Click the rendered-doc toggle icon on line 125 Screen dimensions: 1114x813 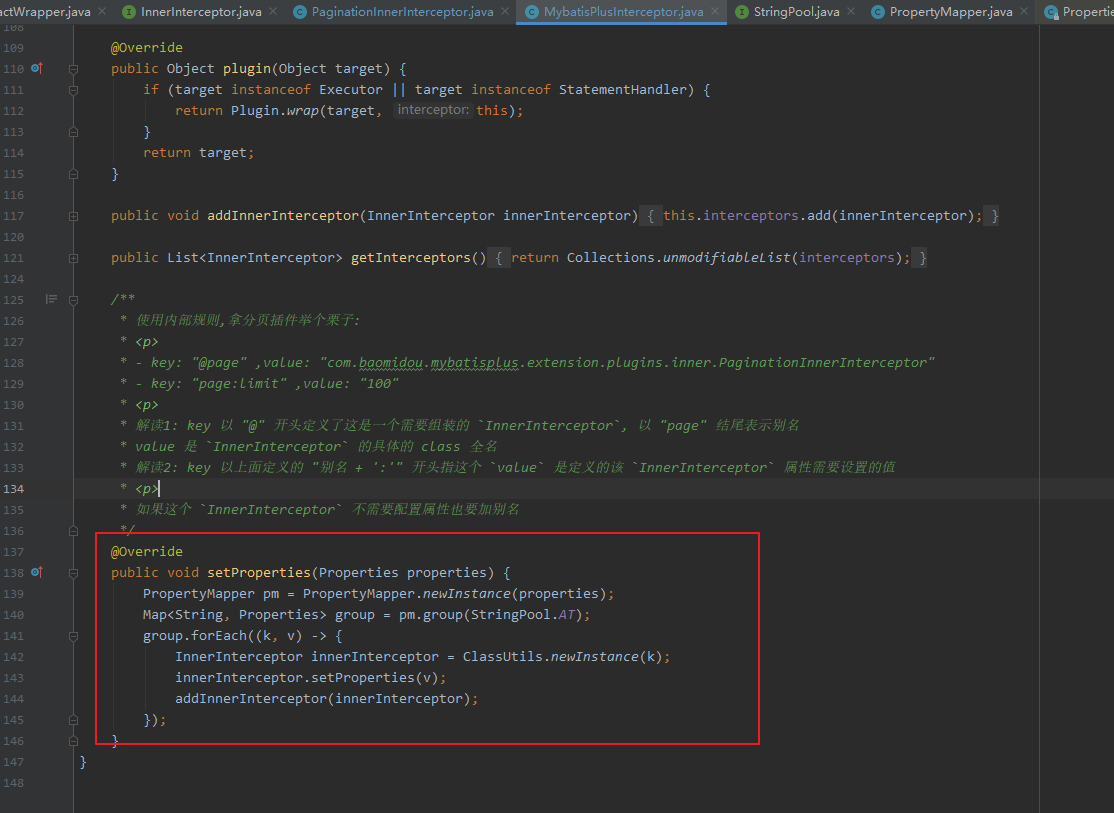(52, 299)
